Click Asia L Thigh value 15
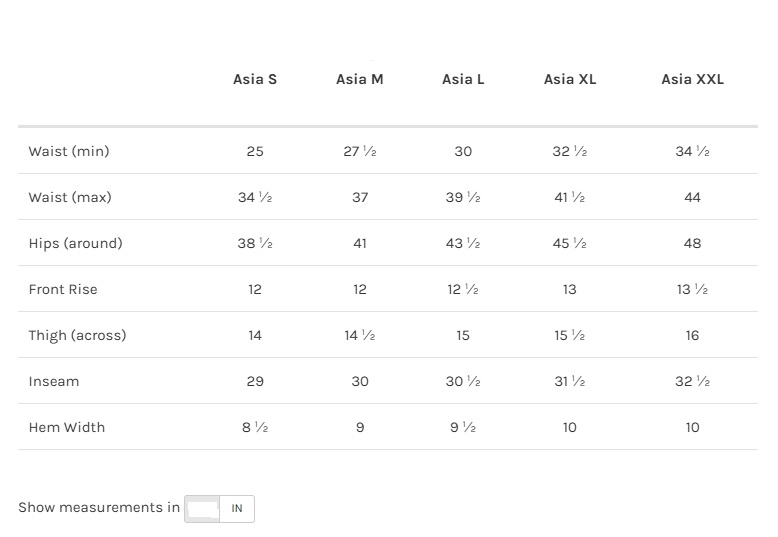The width and height of the screenshot is (778, 537). point(463,335)
